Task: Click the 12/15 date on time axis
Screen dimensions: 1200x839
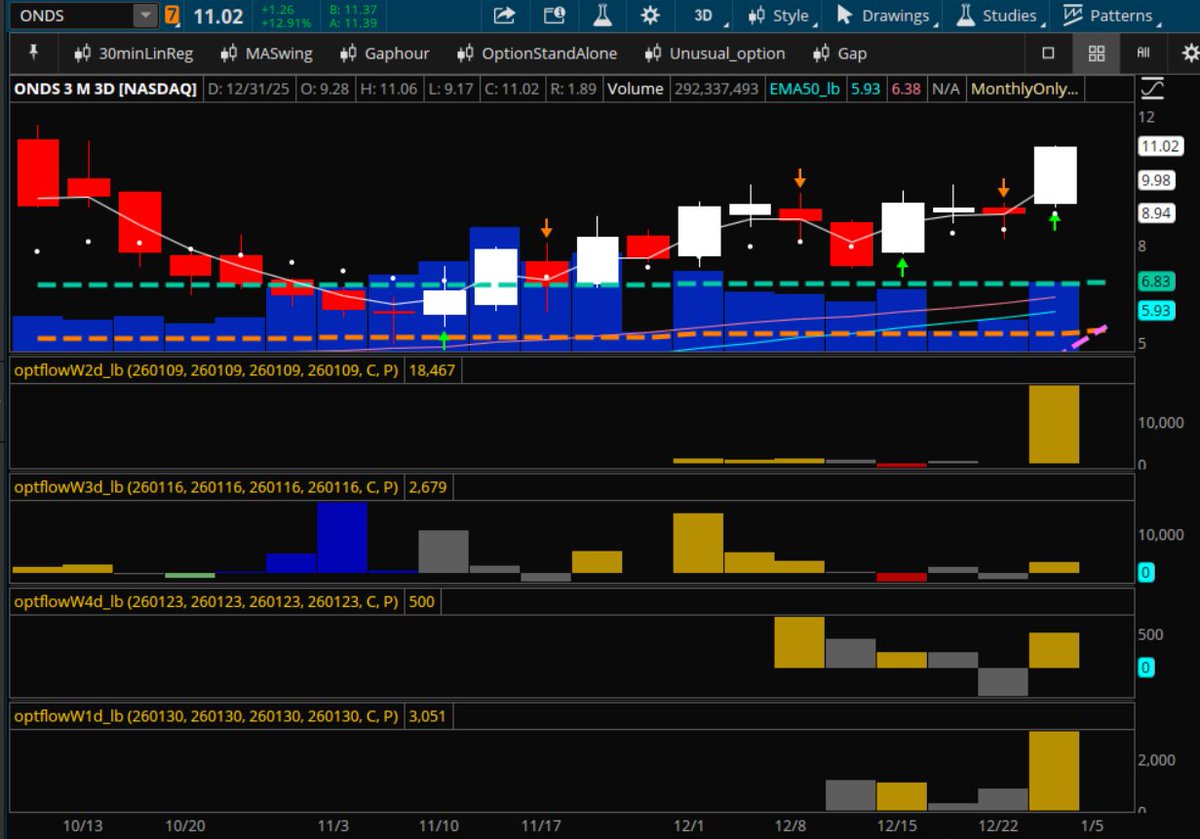Action: (x=899, y=825)
